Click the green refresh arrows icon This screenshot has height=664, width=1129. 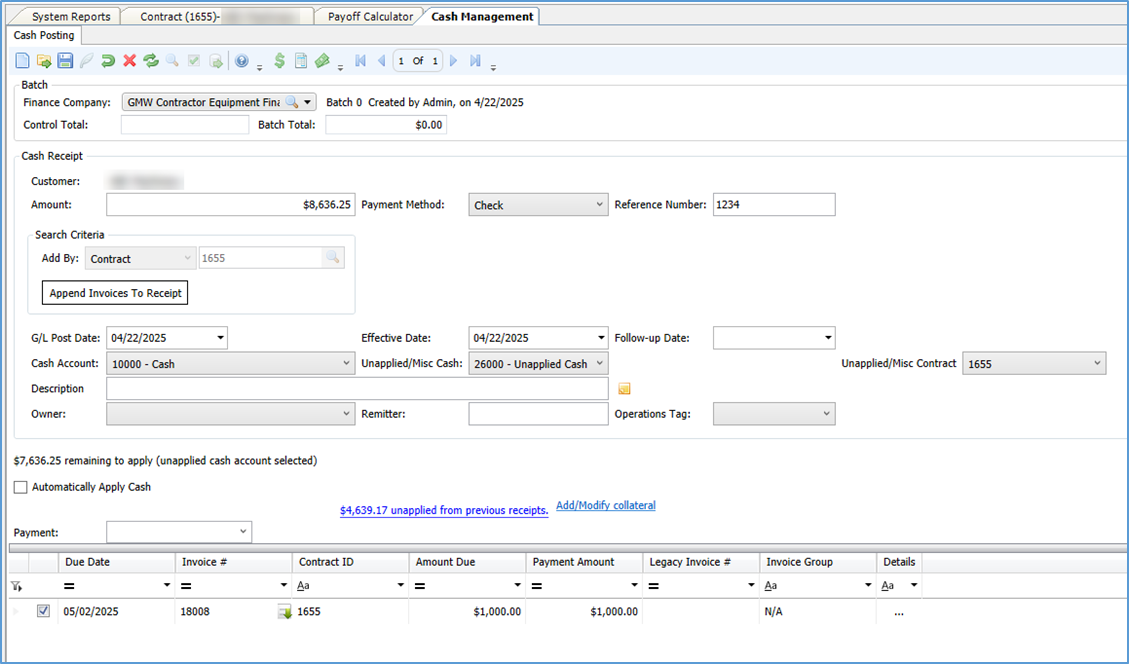[151, 61]
